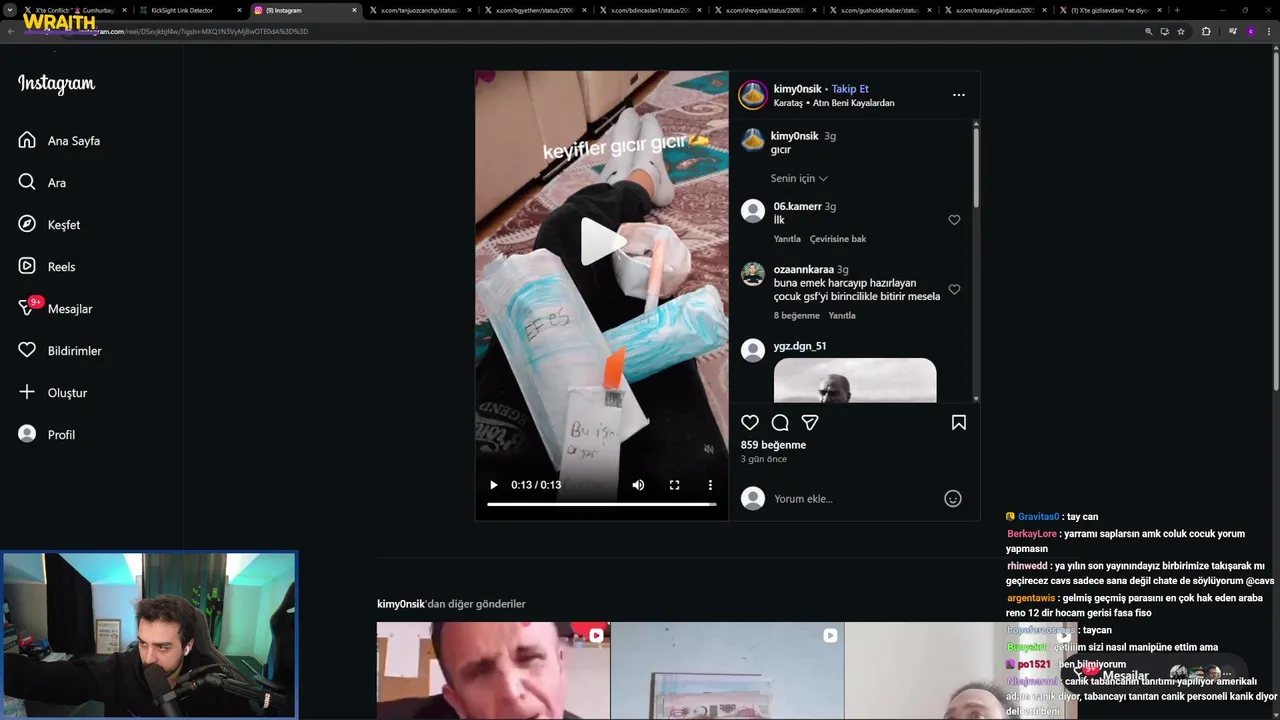Like the reel with heart icon below video
This screenshot has width=1280, height=720.
[x=750, y=423]
